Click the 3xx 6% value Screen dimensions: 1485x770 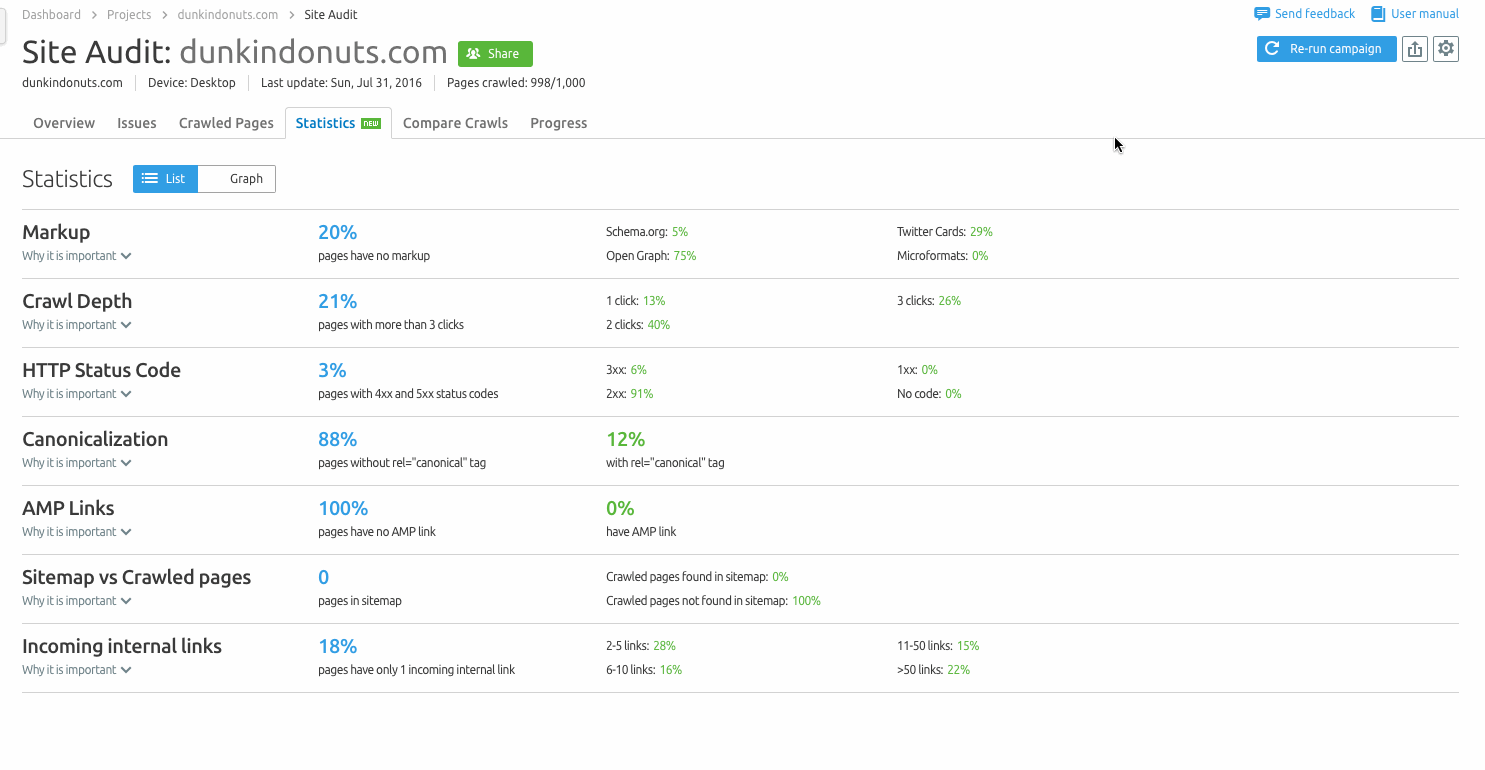point(639,370)
